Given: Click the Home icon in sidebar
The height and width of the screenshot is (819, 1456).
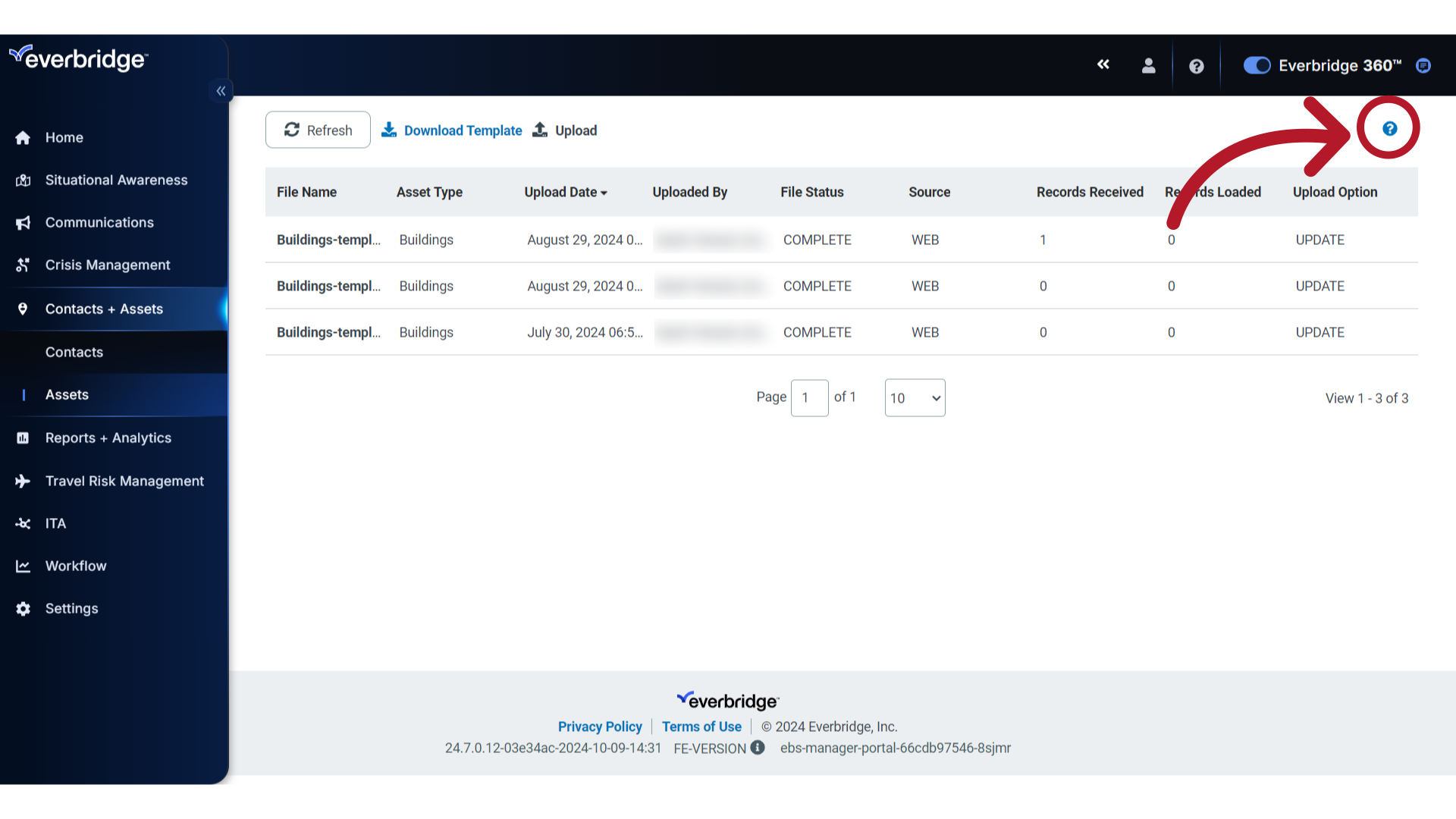Looking at the screenshot, I should pyautogui.click(x=23, y=138).
